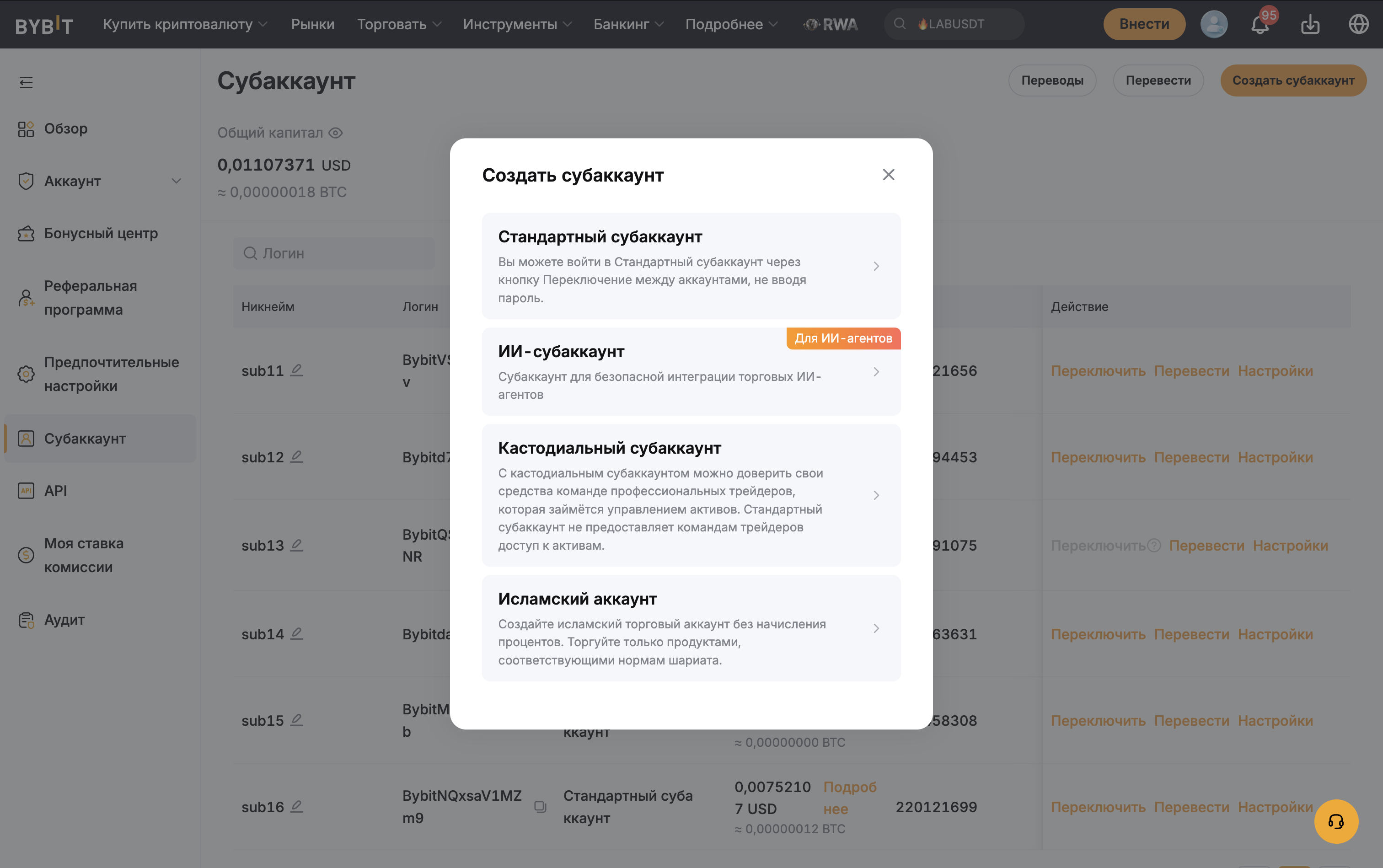Click the API sidebar icon
This screenshot has width=1383, height=868.
tap(26, 491)
